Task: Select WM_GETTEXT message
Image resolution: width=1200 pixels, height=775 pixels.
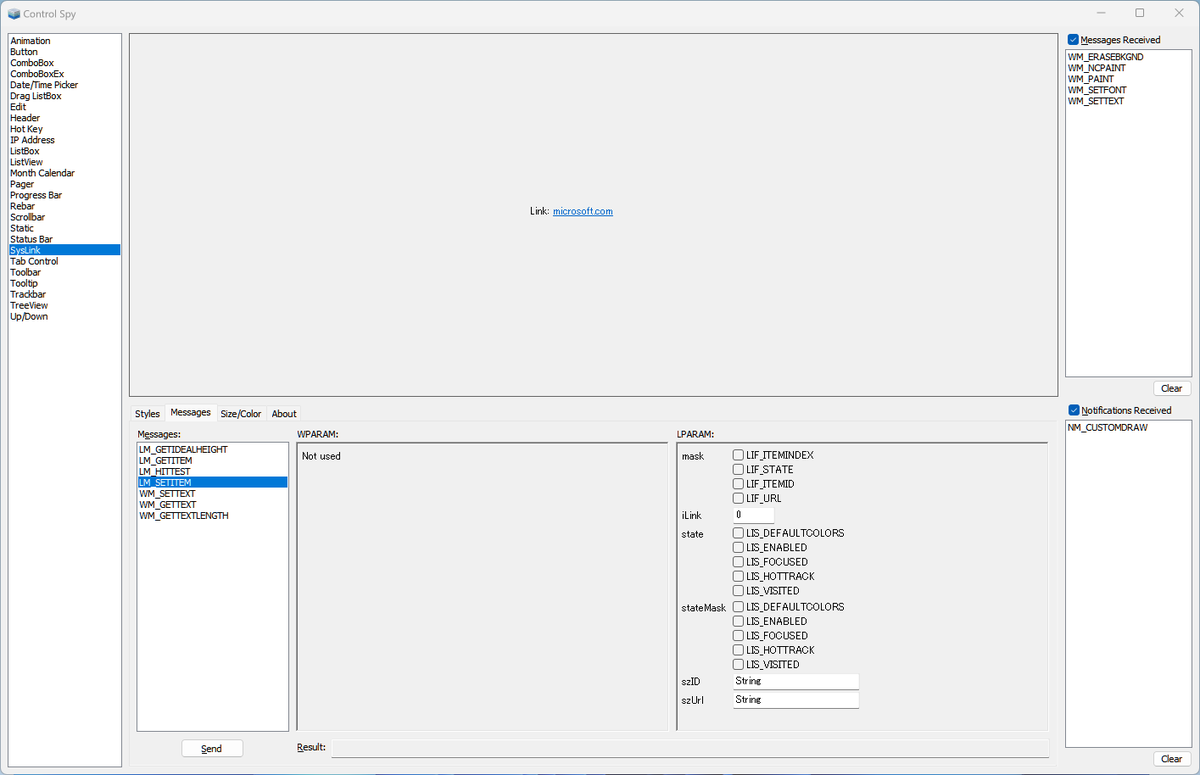Action: coord(212,504)
